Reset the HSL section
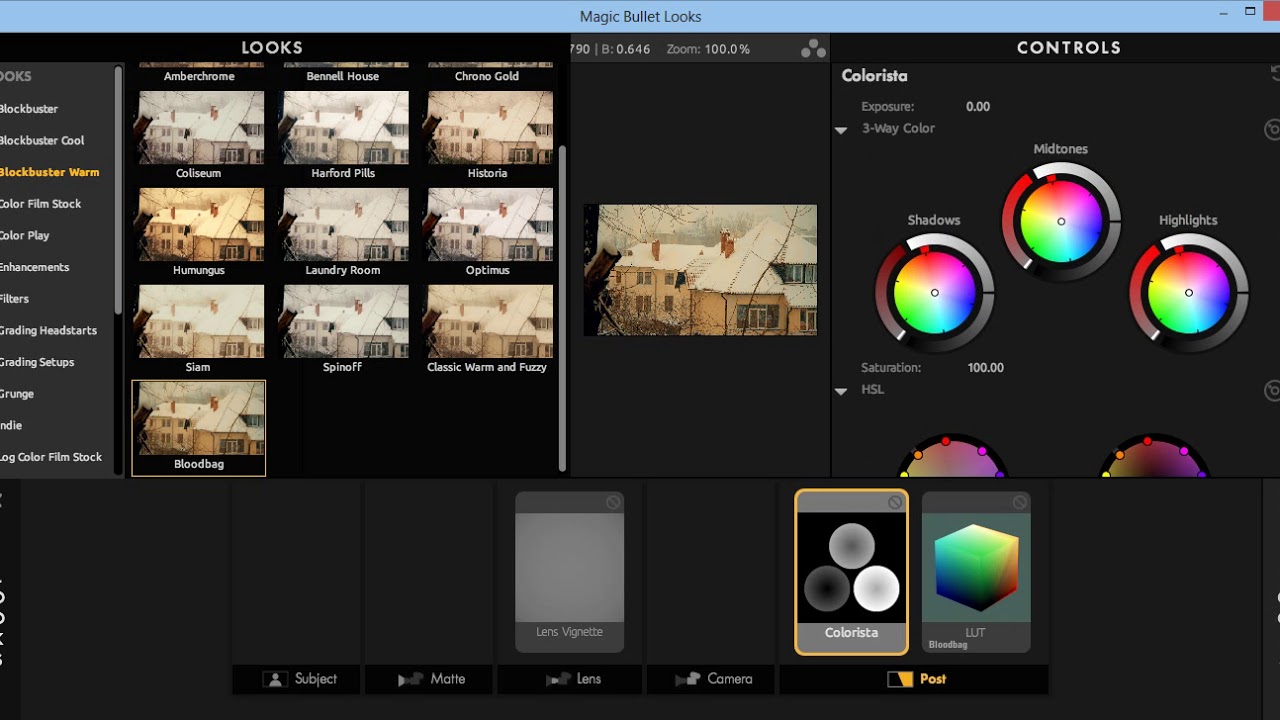The image size is (1280, 720). click(1272, 390)
